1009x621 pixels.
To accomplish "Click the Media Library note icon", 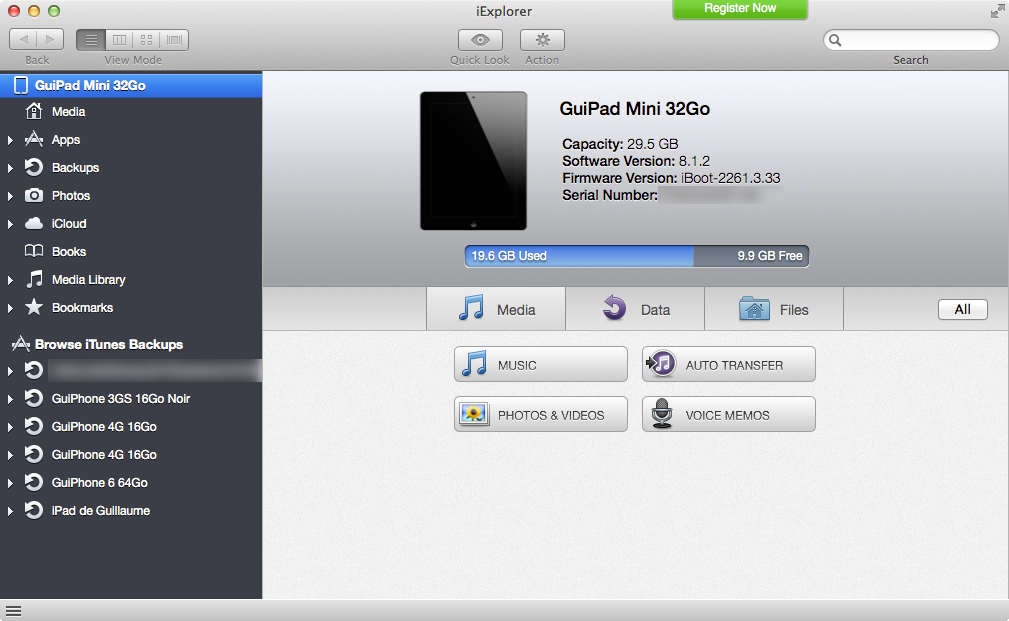I will click(x=34, y=279).
